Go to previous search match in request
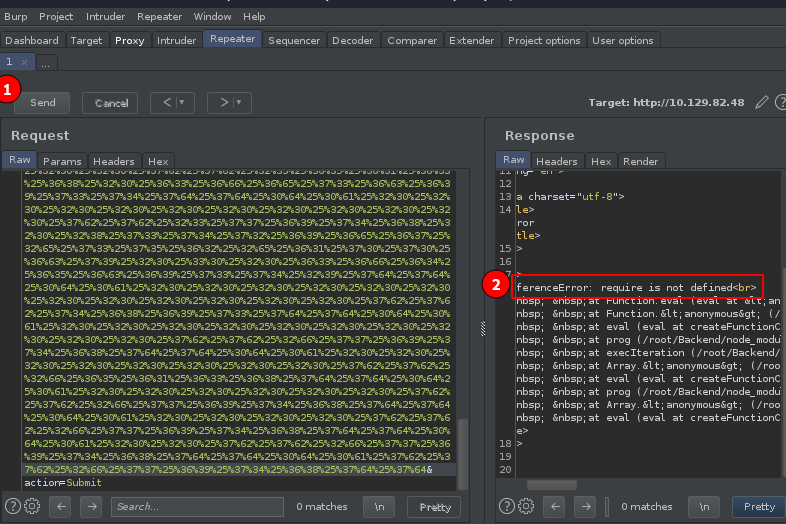This screenshot has width=786, height=524. click(60, 506)
